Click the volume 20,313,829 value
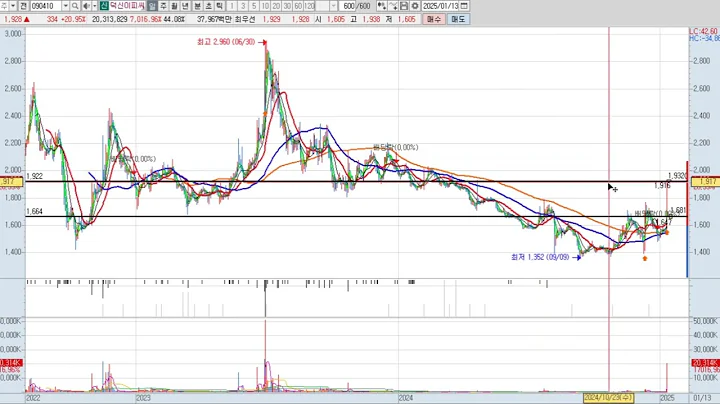The height and width of the screenshot is (404, 720). (x=110, y=19)
